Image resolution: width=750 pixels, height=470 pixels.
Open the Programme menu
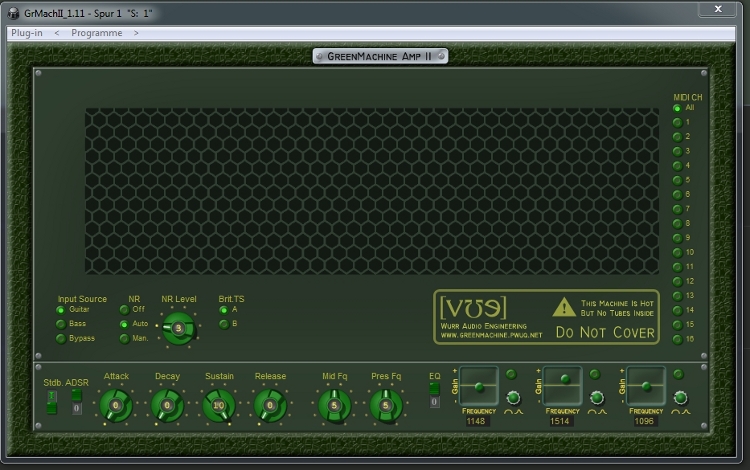[96, 33]
